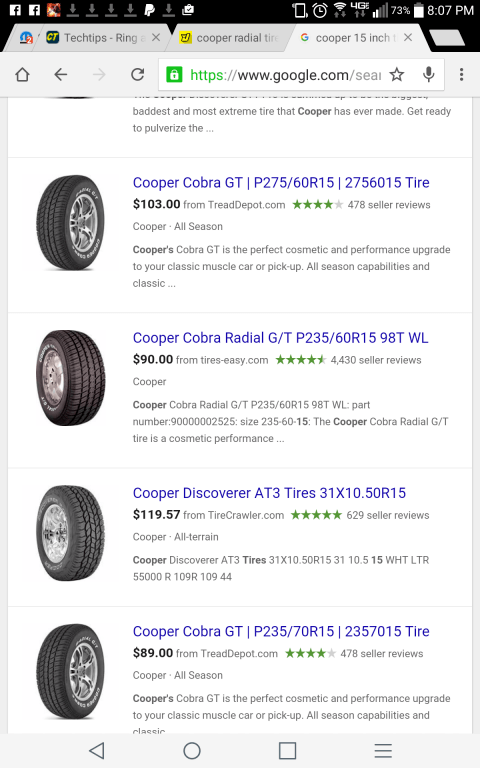Tap the Android back navigation button

97,750
